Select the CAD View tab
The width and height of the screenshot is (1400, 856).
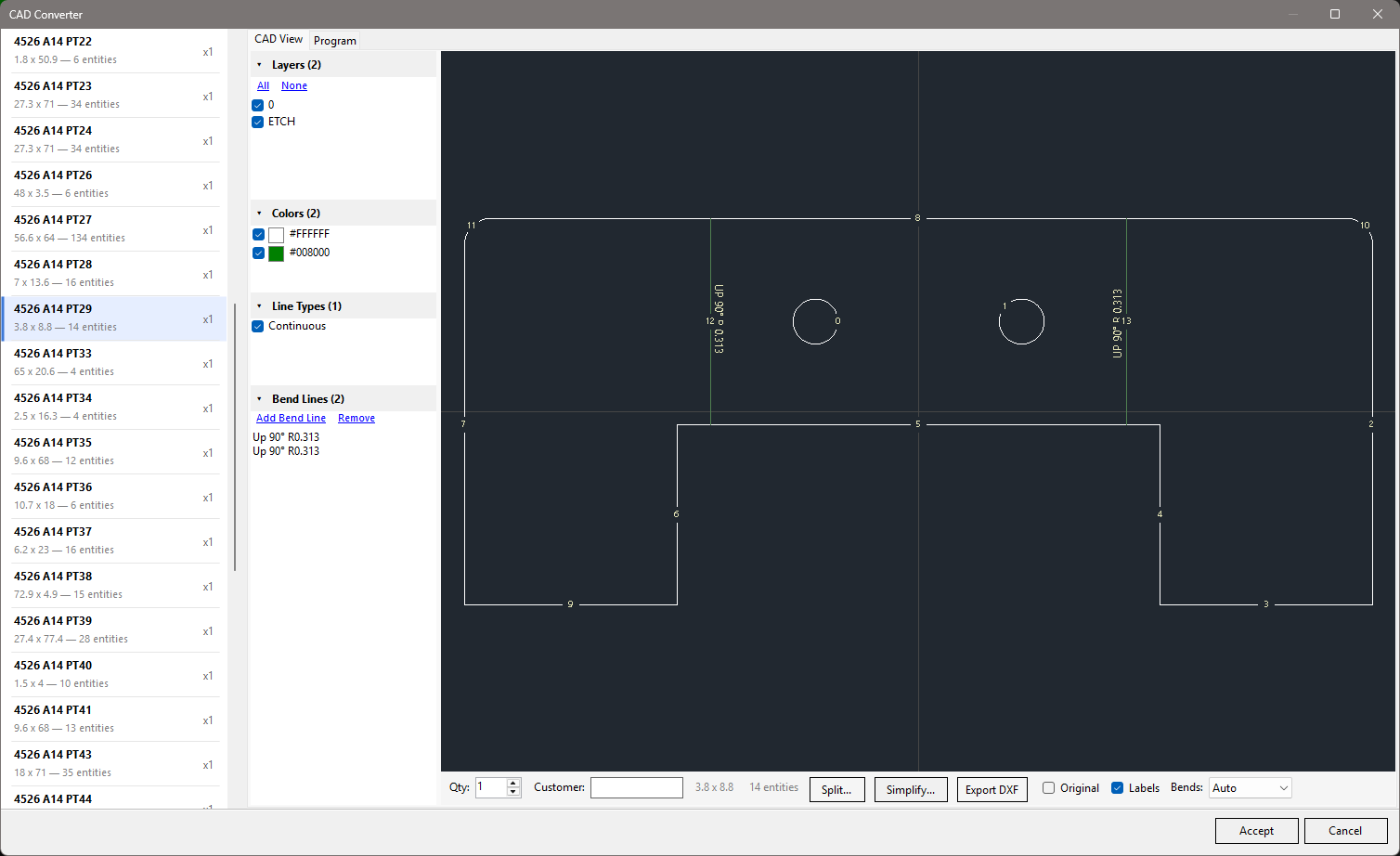278,39
